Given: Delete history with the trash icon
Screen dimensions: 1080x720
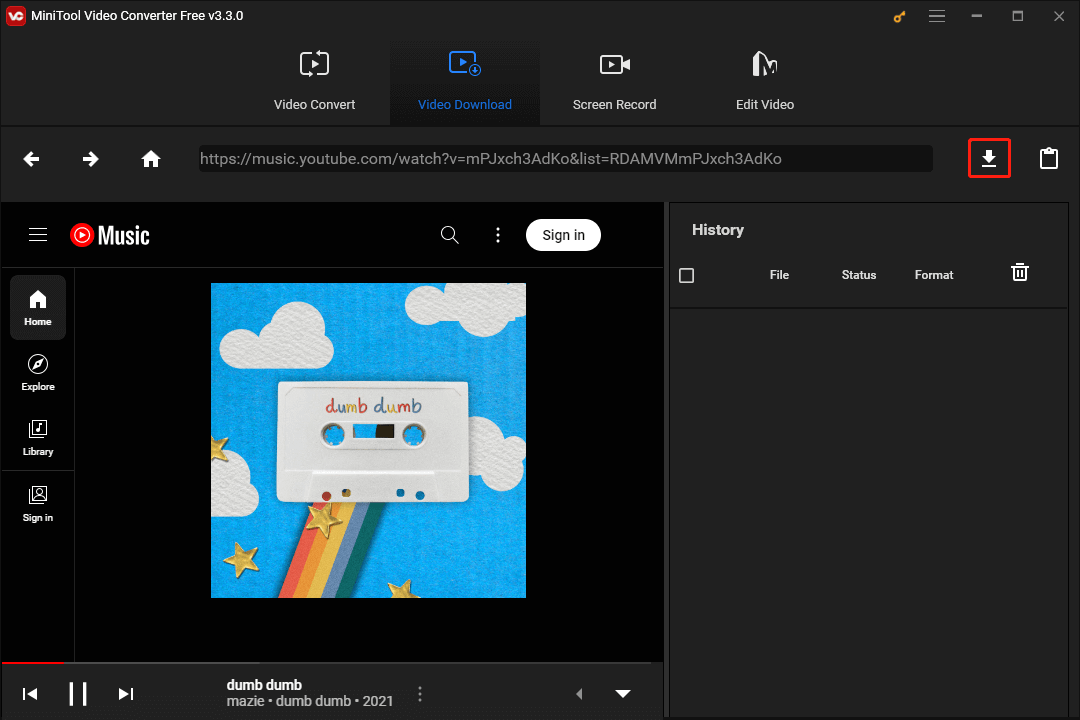Looking at the screenshot, I should click(x=1019, y=272).
